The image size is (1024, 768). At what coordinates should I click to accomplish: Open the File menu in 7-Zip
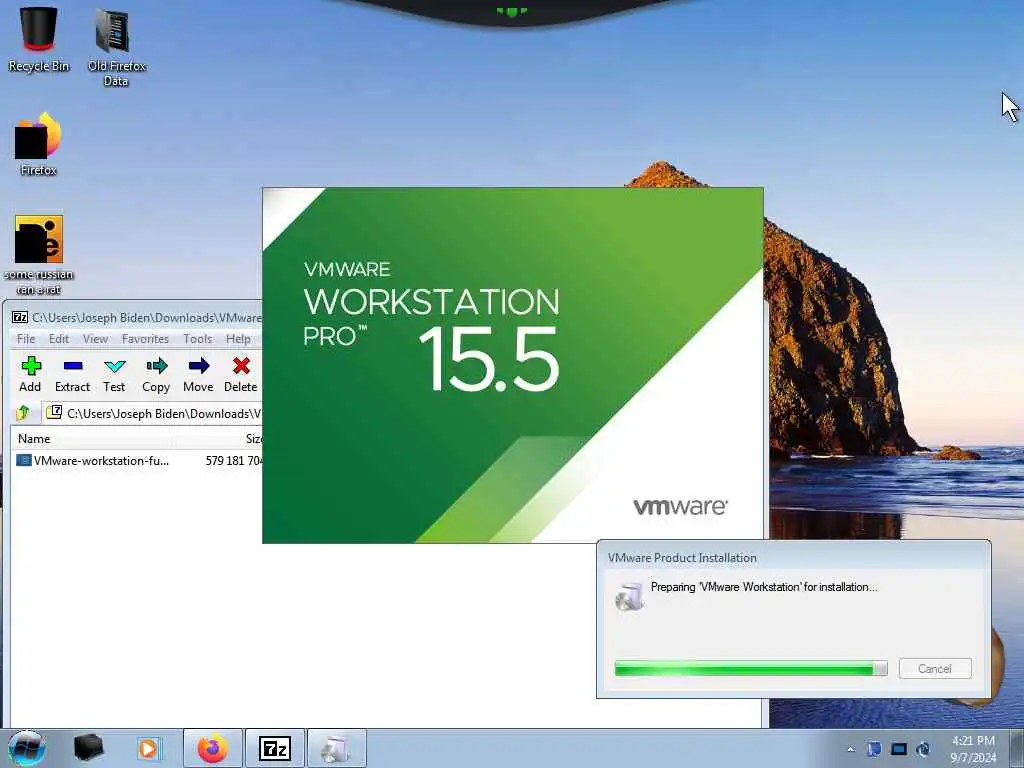25,338
